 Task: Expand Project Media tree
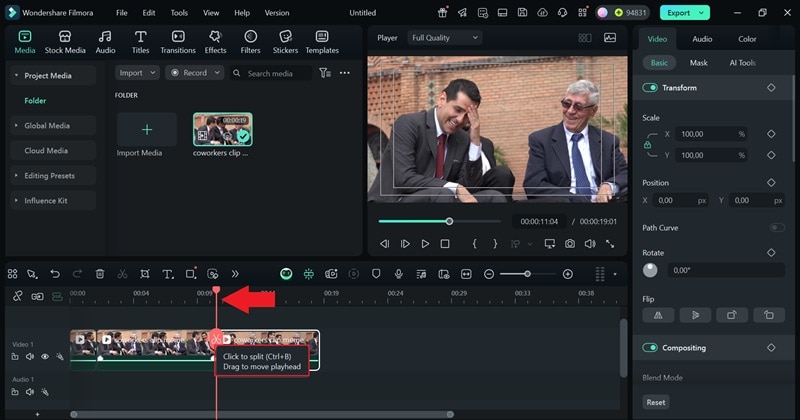[x=16, y=76]
